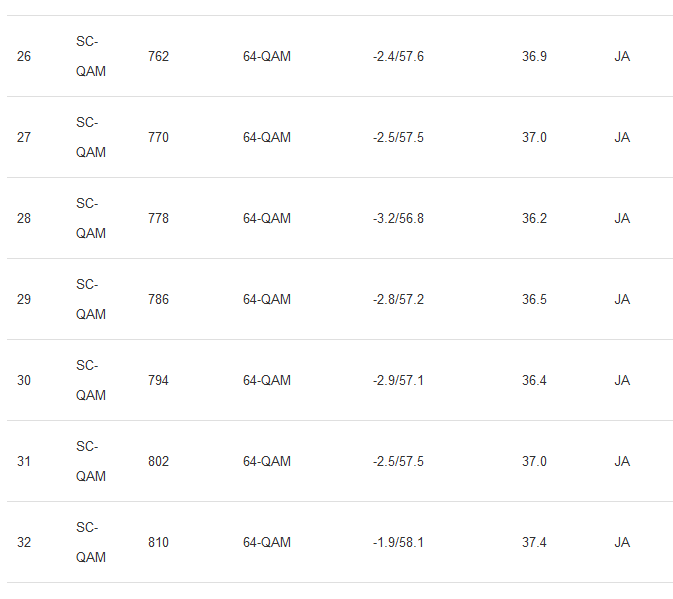The height and width of the screenshot is (599, 673).
Task: Select power level -3.2/56.8 cell
Action: pyautogui.click(x=398, y=218)
